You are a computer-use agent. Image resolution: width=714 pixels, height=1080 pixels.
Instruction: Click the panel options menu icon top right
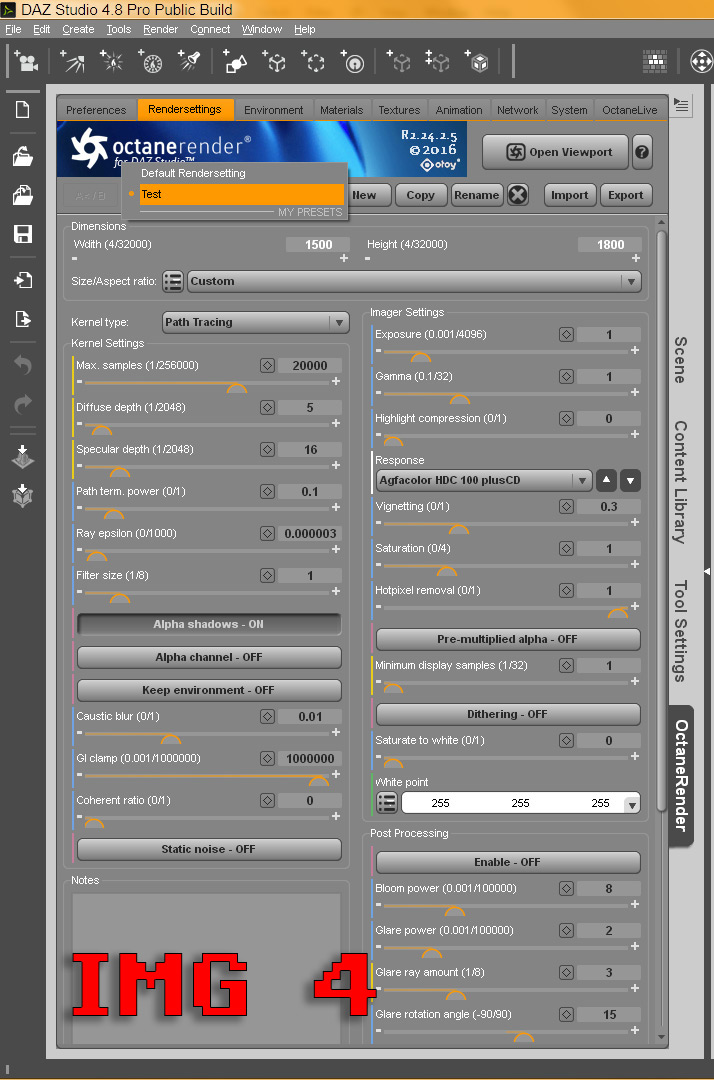681,105
